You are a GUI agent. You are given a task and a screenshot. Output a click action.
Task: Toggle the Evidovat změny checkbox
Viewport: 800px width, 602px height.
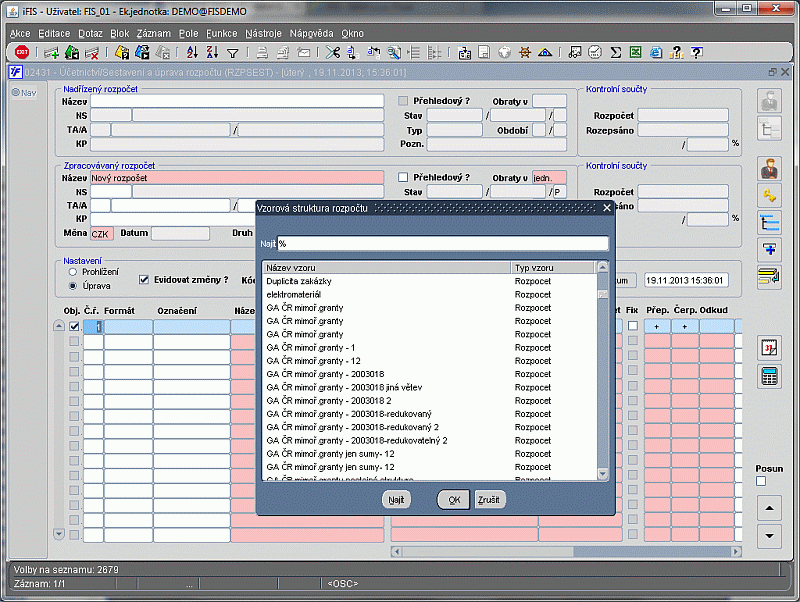click(x=144, y=280)
